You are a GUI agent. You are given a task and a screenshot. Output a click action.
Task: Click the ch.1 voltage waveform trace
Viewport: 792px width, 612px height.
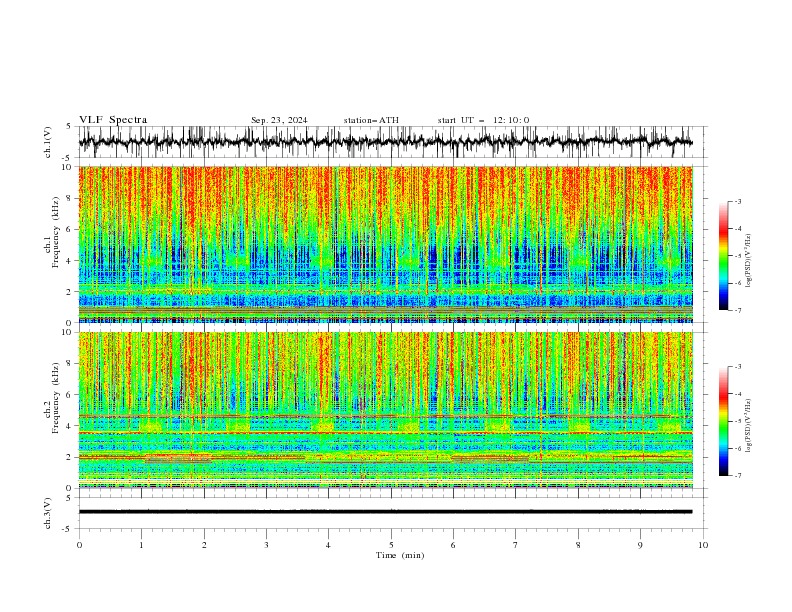pyautogui.click(x=385, y=141)
